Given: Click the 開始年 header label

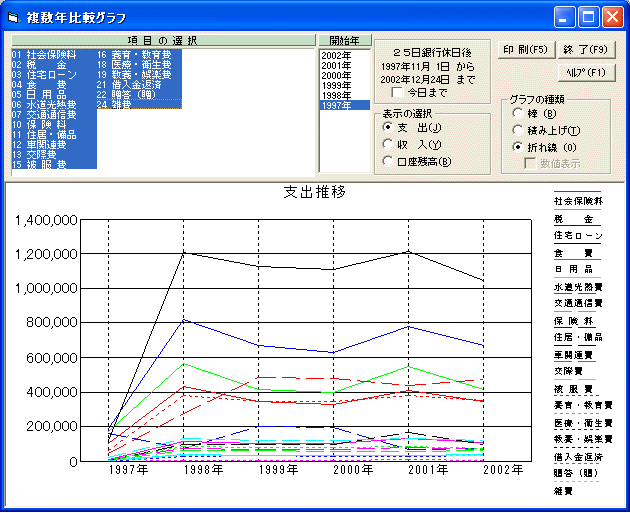Looking at the screenshot, I should click(x=344, y=40).
